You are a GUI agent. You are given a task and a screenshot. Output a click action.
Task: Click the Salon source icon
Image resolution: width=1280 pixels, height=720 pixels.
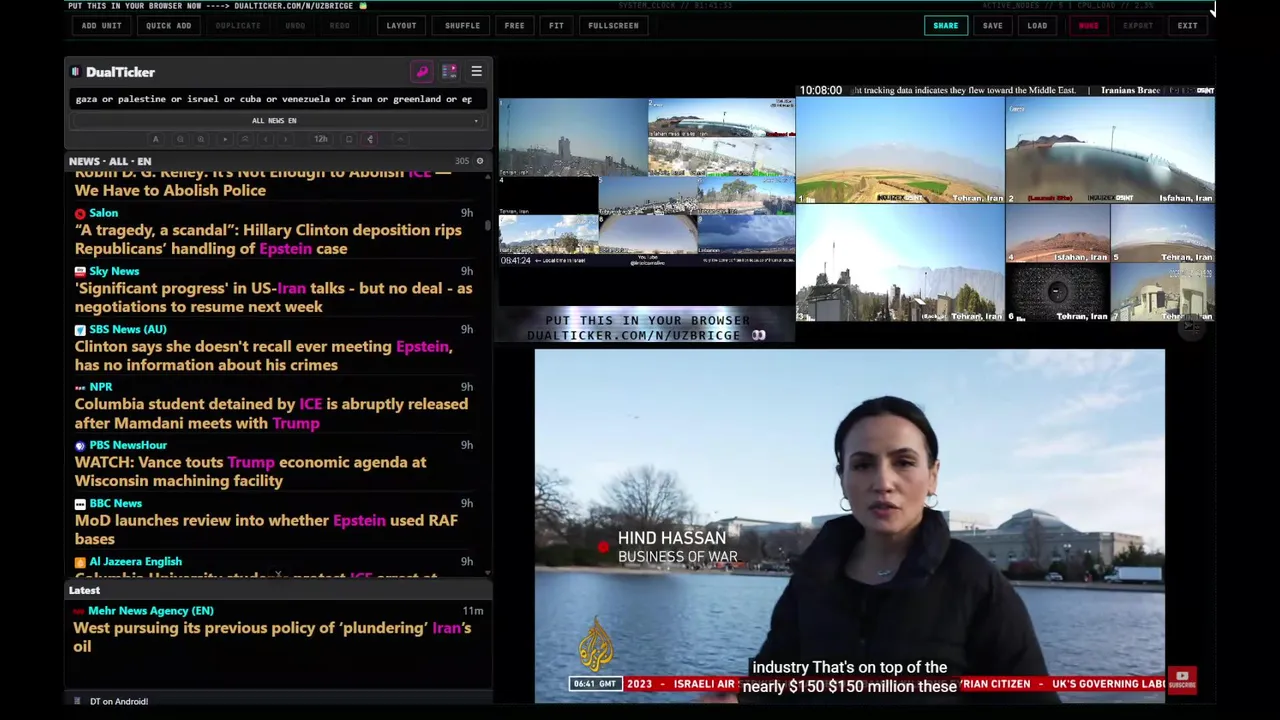[x=80, y=213]
